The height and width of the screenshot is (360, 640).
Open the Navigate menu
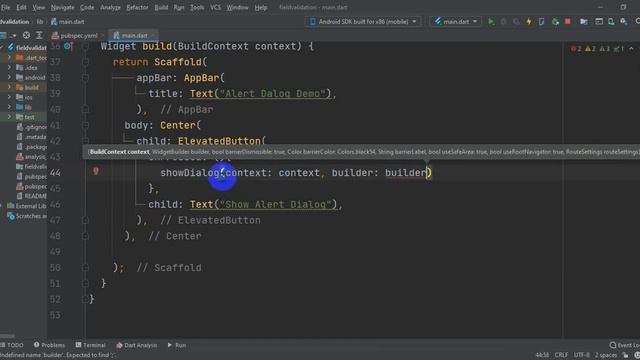(x=62, y=7)
